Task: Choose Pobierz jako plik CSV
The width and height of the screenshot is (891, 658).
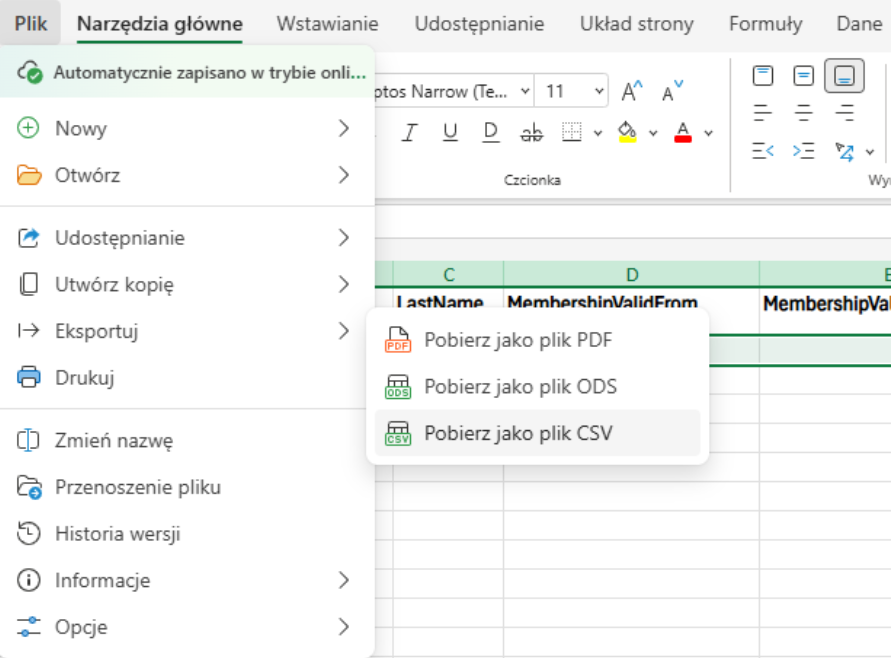Action: pos(518,433)
